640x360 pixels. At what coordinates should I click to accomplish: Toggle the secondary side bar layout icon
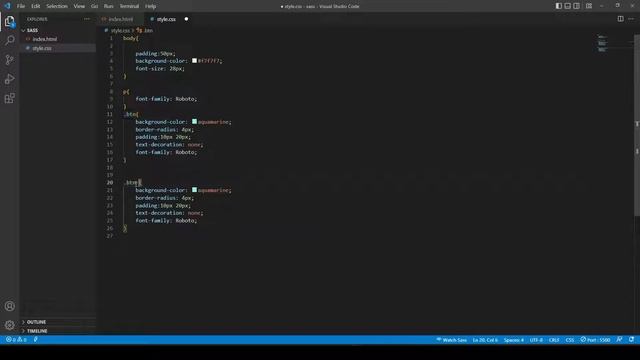[x=576, y=6]
